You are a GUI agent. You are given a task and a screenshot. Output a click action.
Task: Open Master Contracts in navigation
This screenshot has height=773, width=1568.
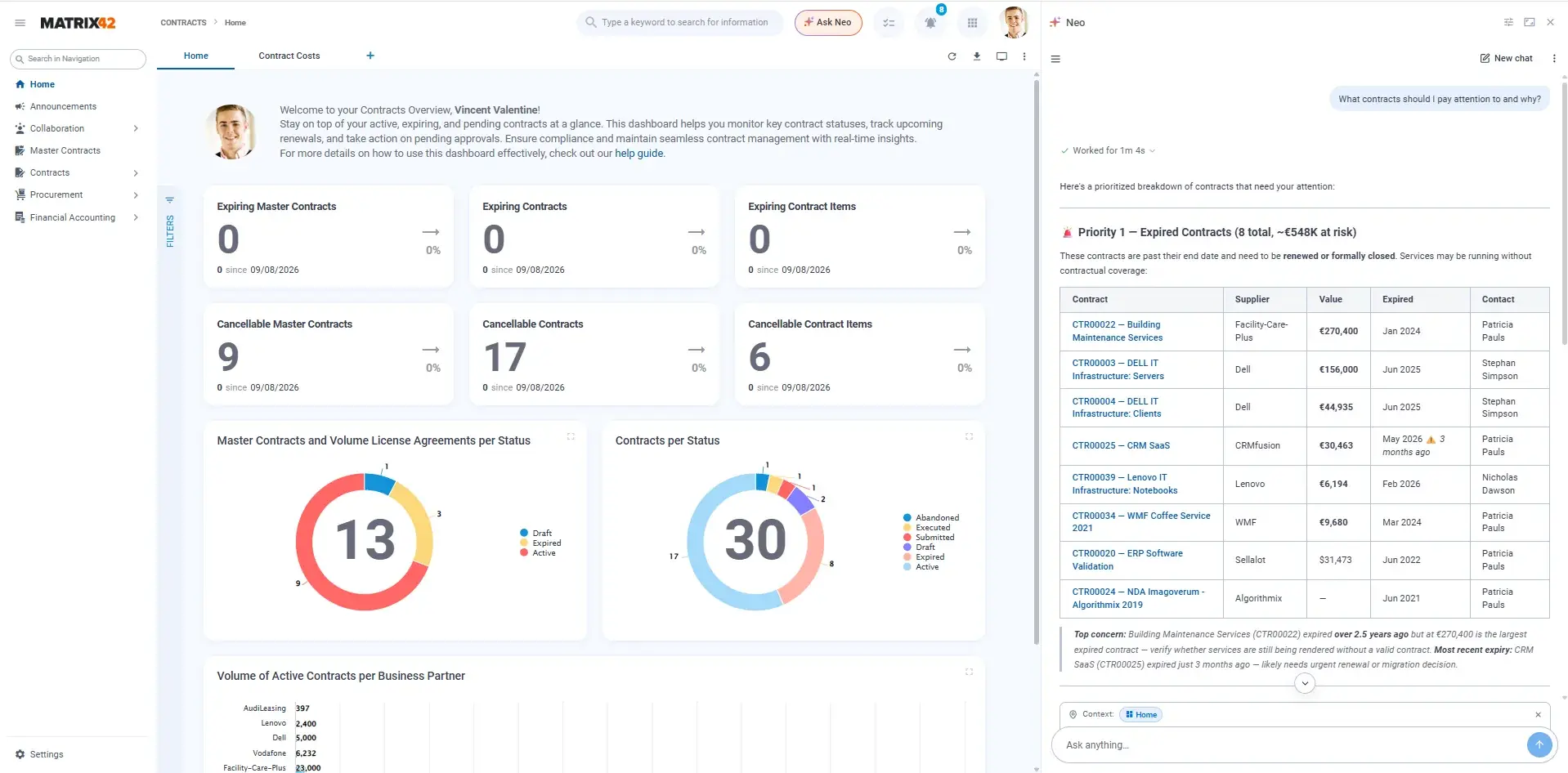pyautogui.click(x=65, y=150)
